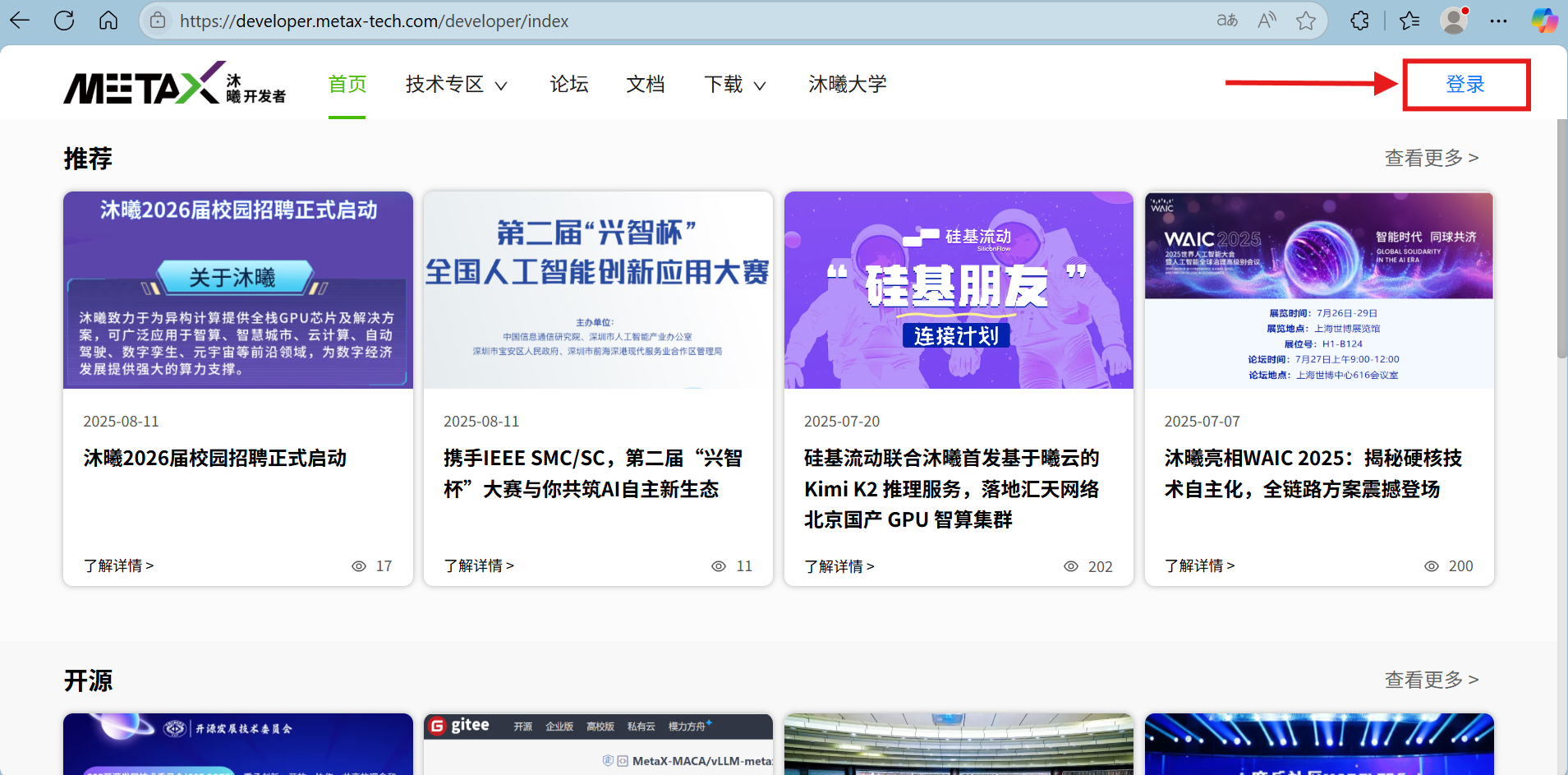
Task: Open the 硅基朋友 连接计划 banner image
Action: (x=959, y=290)
